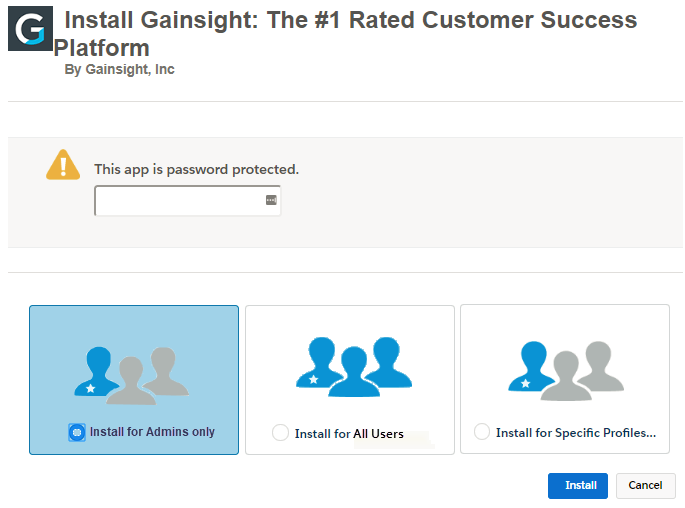Viewport: 685px width, 508px height.
Task: Click the 'Install for Specific Profiles...' label
Action: (576, 433)
